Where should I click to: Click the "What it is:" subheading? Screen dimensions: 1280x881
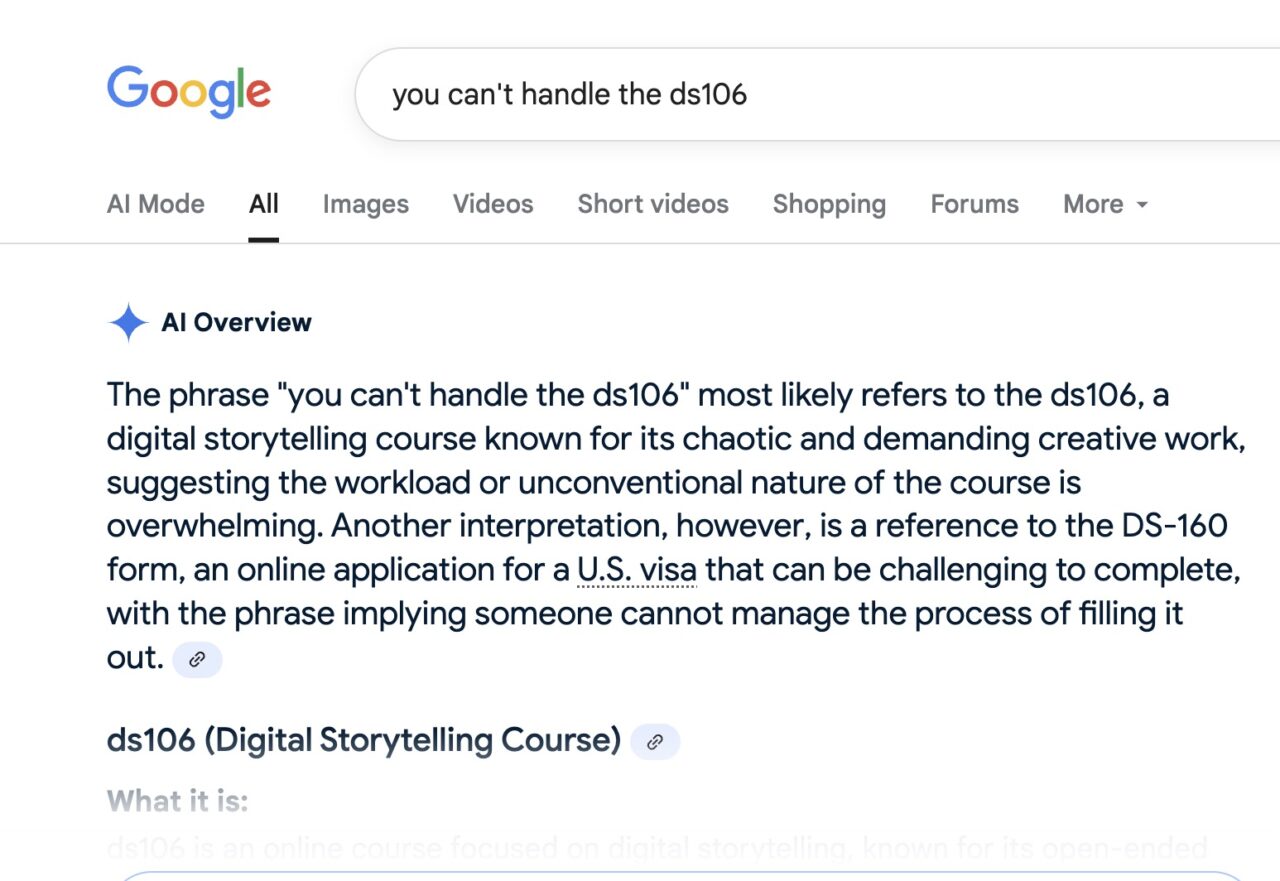177,801
